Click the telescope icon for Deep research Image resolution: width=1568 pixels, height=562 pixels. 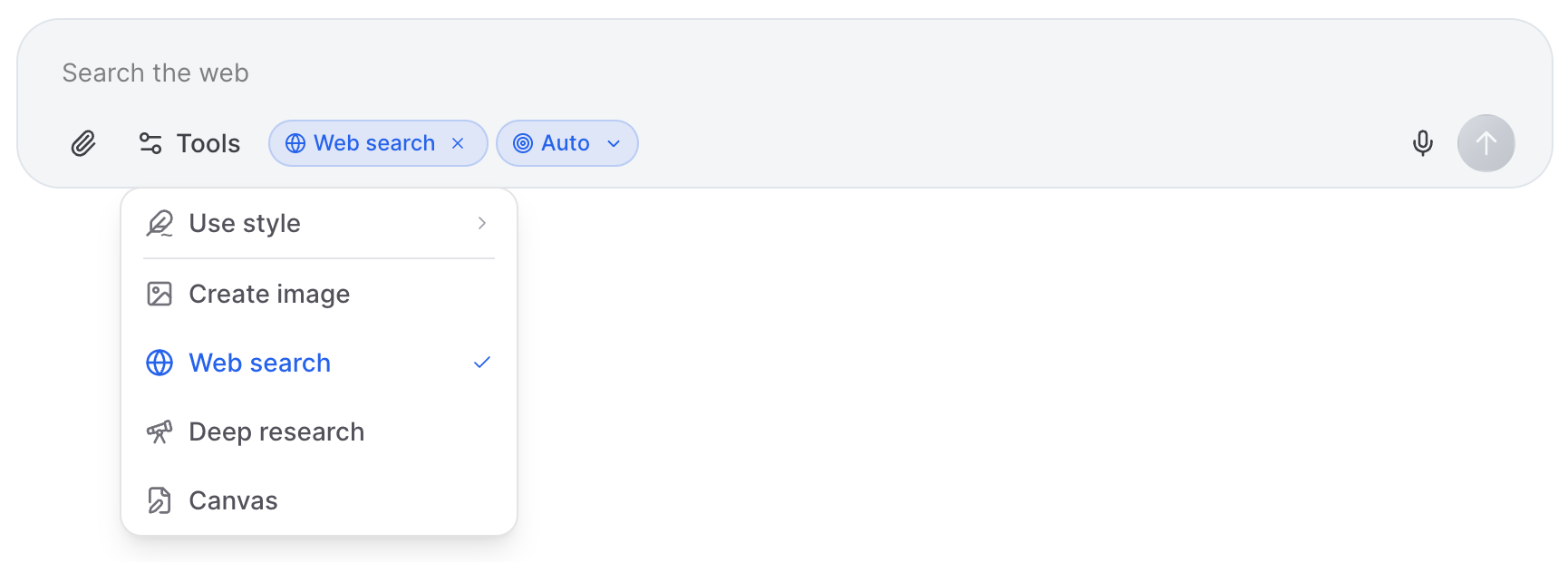point(160,431)
